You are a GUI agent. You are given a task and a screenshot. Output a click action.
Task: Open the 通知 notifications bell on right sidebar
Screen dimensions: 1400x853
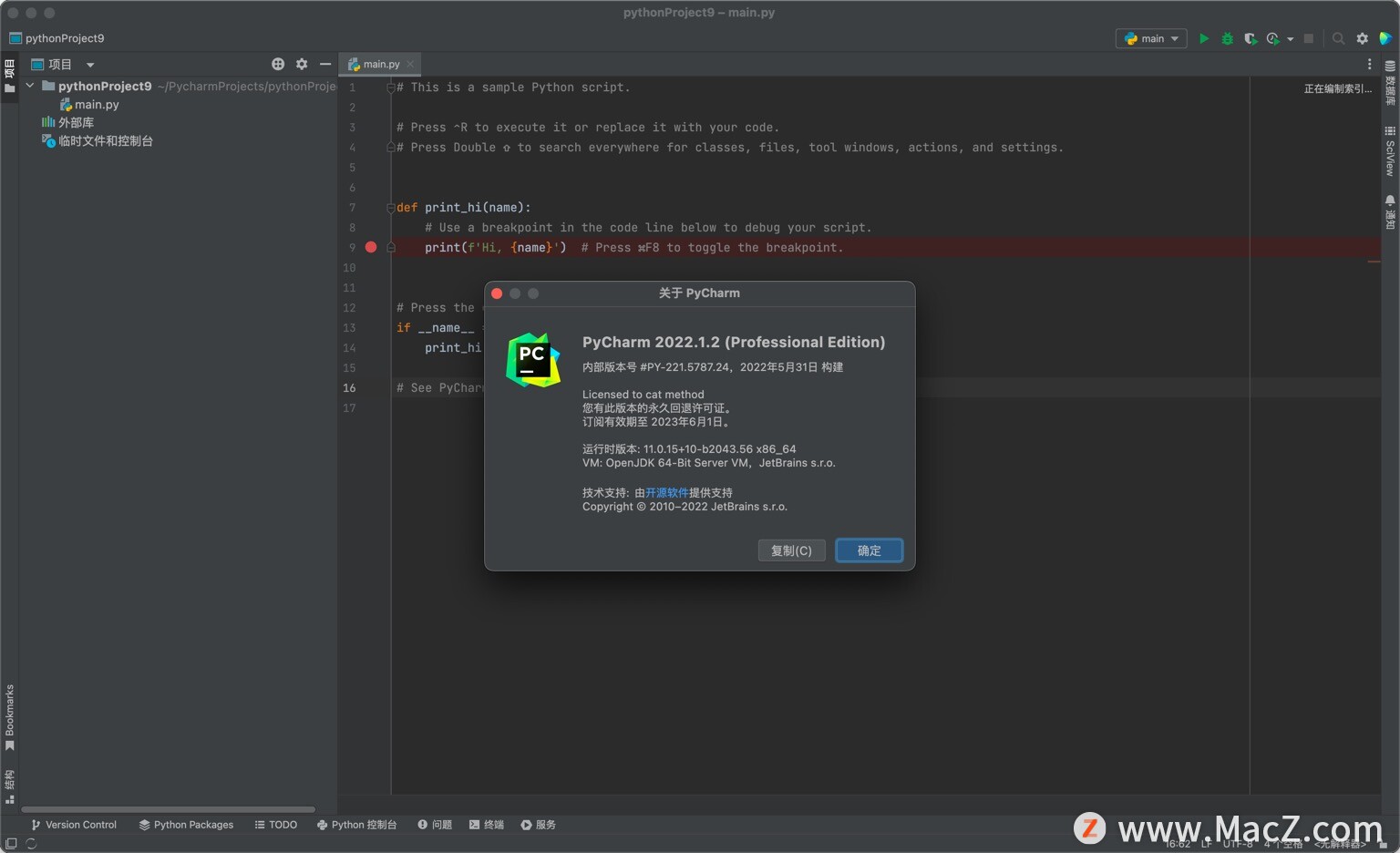[x=1390, y=211]
